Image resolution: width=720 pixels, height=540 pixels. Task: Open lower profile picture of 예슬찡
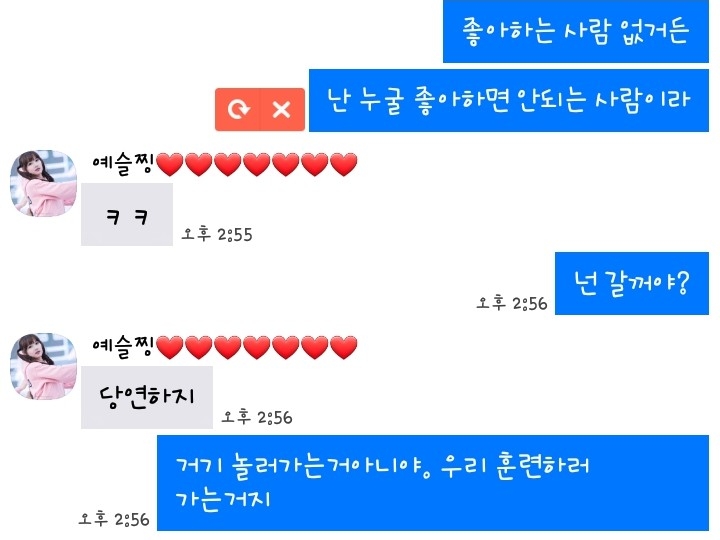click(x=43, y=366)
